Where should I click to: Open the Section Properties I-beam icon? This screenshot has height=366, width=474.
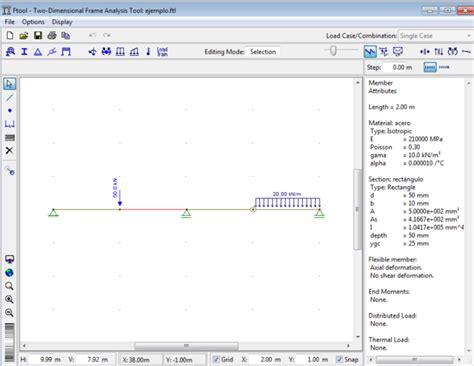pos(24,52)
